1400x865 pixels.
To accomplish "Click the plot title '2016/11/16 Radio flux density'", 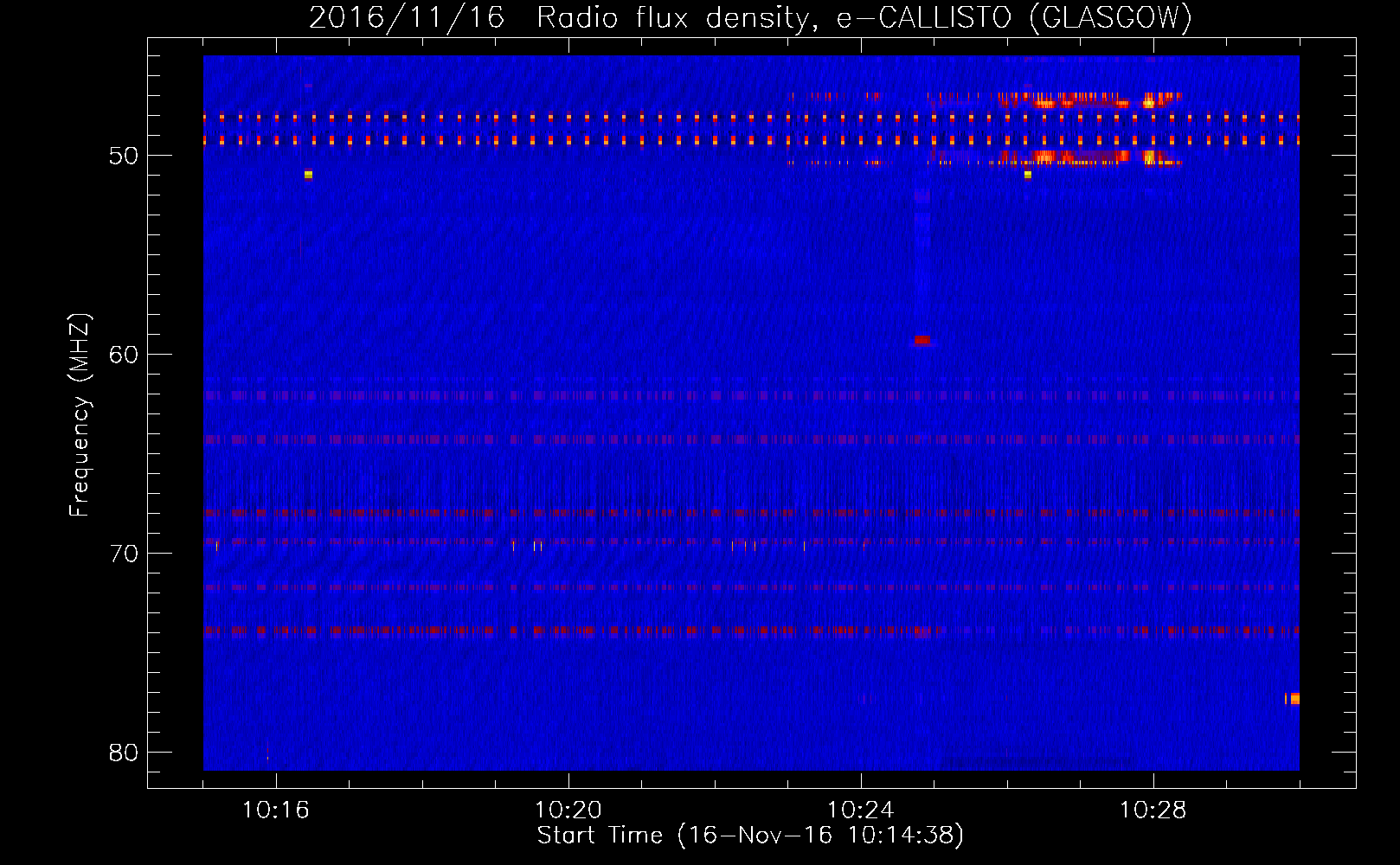I will tap(561, 18).
